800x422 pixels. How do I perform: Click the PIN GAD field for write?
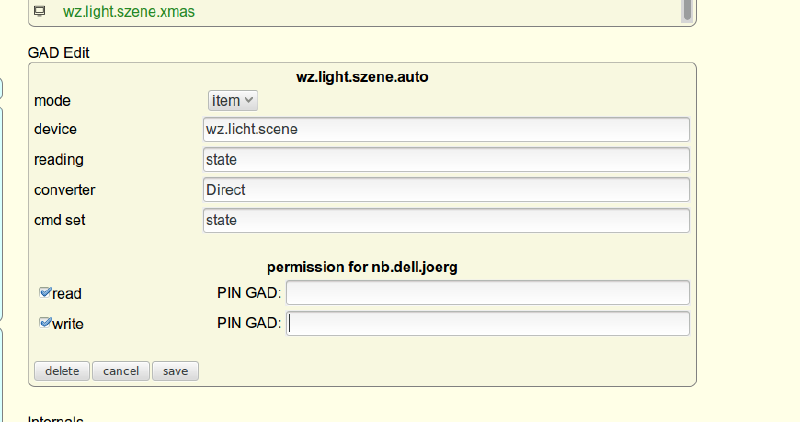click(x=488, y=323)
